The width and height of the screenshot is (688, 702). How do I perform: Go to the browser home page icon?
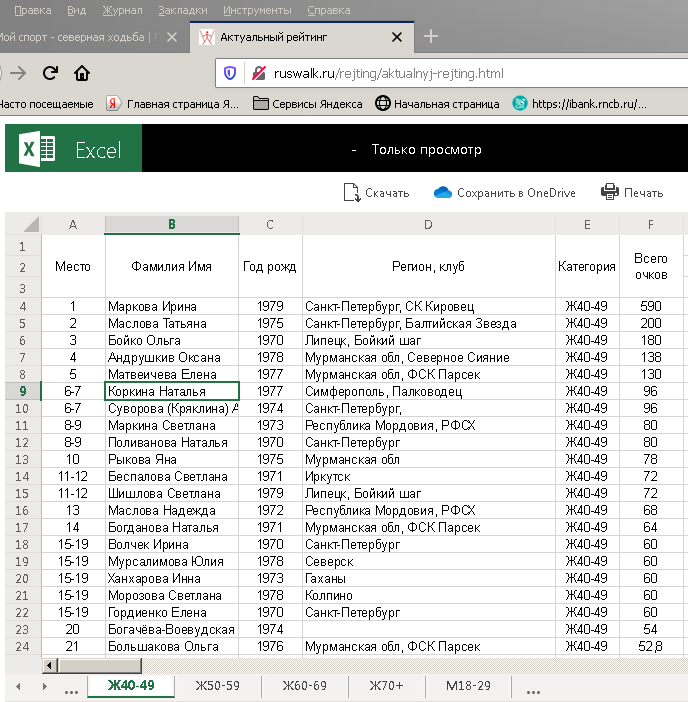[x=82, y=73]
